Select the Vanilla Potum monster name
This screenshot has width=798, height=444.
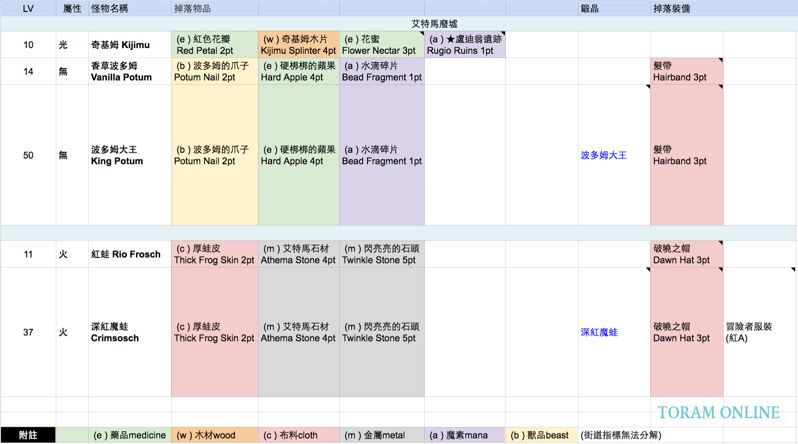130,71
